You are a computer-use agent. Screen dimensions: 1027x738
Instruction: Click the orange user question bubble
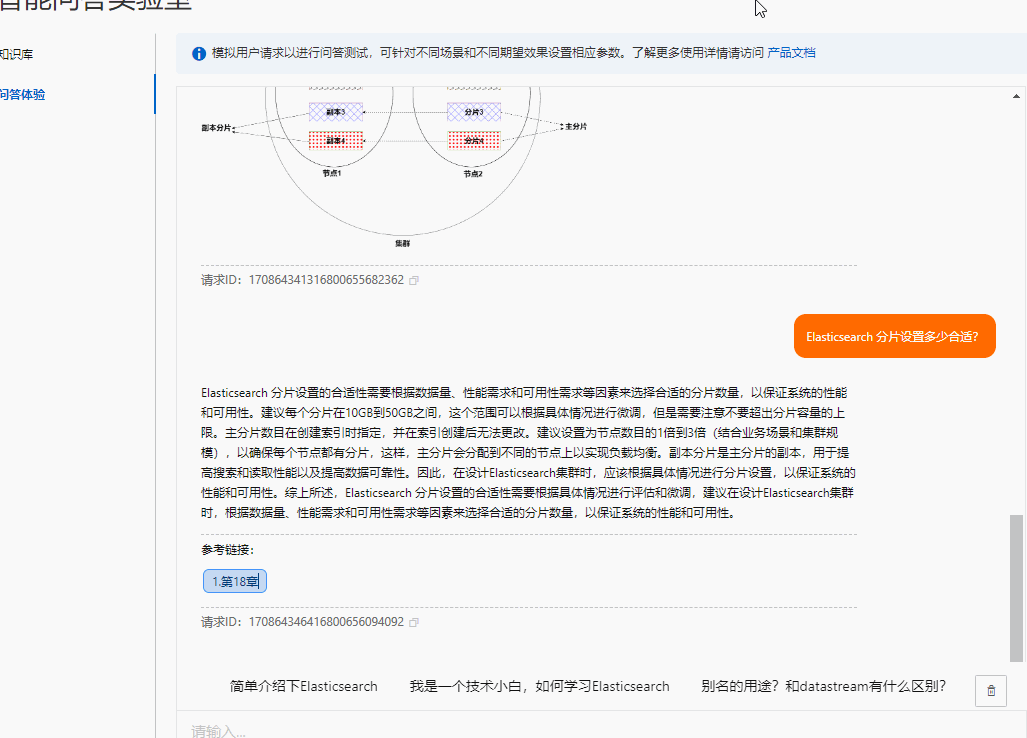coord(895,336)
